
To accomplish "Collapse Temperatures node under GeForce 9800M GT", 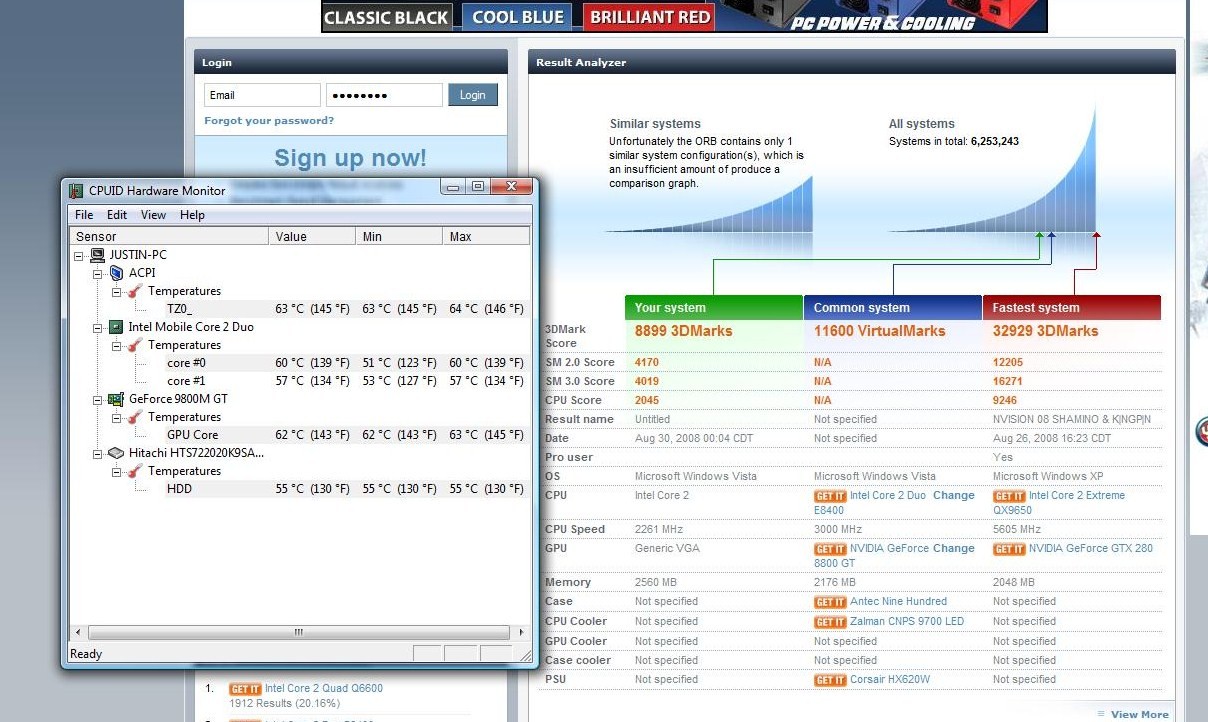I will (116, 417).
